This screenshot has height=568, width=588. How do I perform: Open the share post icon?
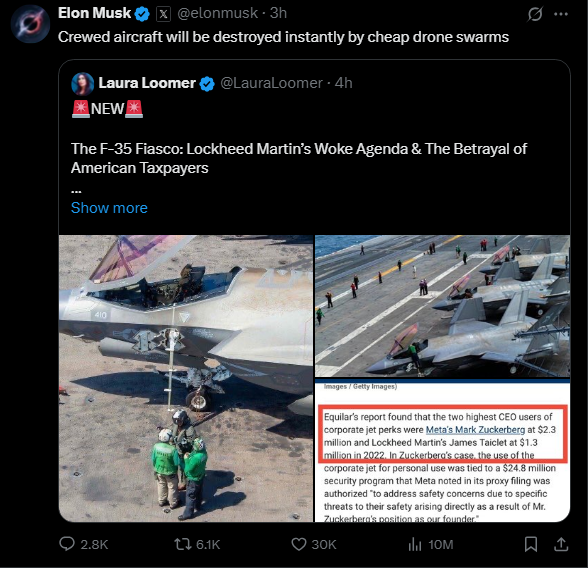tap(561, 544)
